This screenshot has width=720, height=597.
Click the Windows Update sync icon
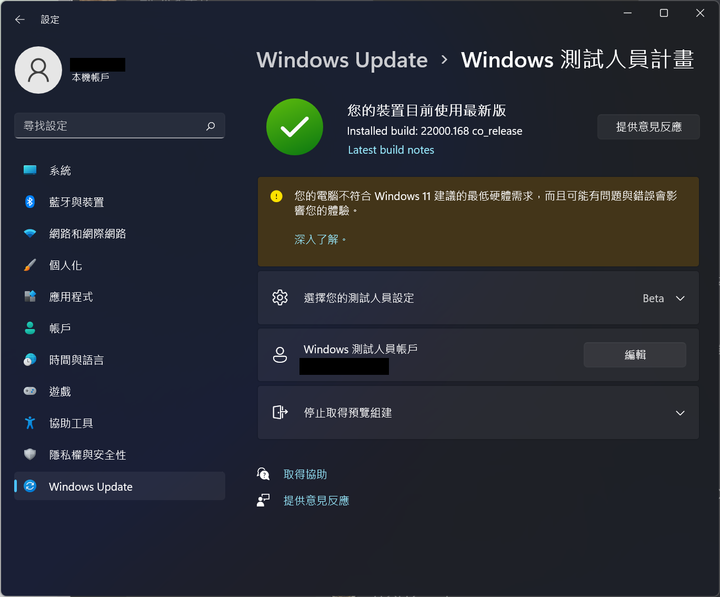(x=30, y=486)
